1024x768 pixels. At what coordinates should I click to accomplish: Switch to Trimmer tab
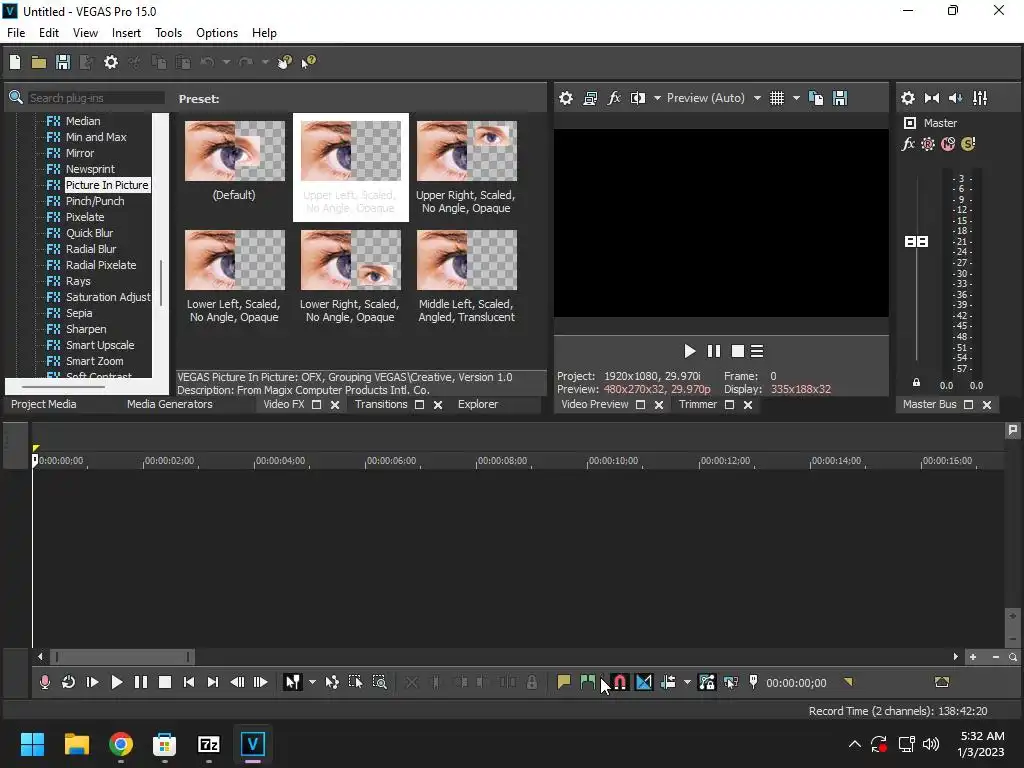coord(697,404)
